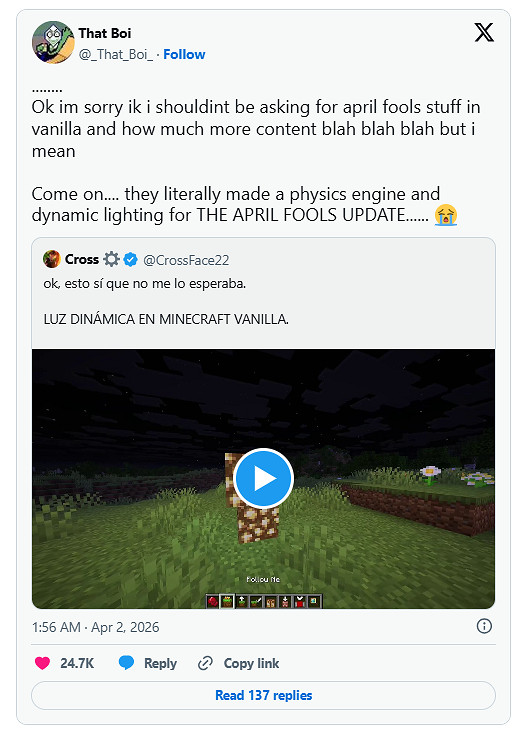Viewport: 523px width, 738px height.
Task: Click the gear emoji beside Cross's name
Action: [x=111, y=259]
